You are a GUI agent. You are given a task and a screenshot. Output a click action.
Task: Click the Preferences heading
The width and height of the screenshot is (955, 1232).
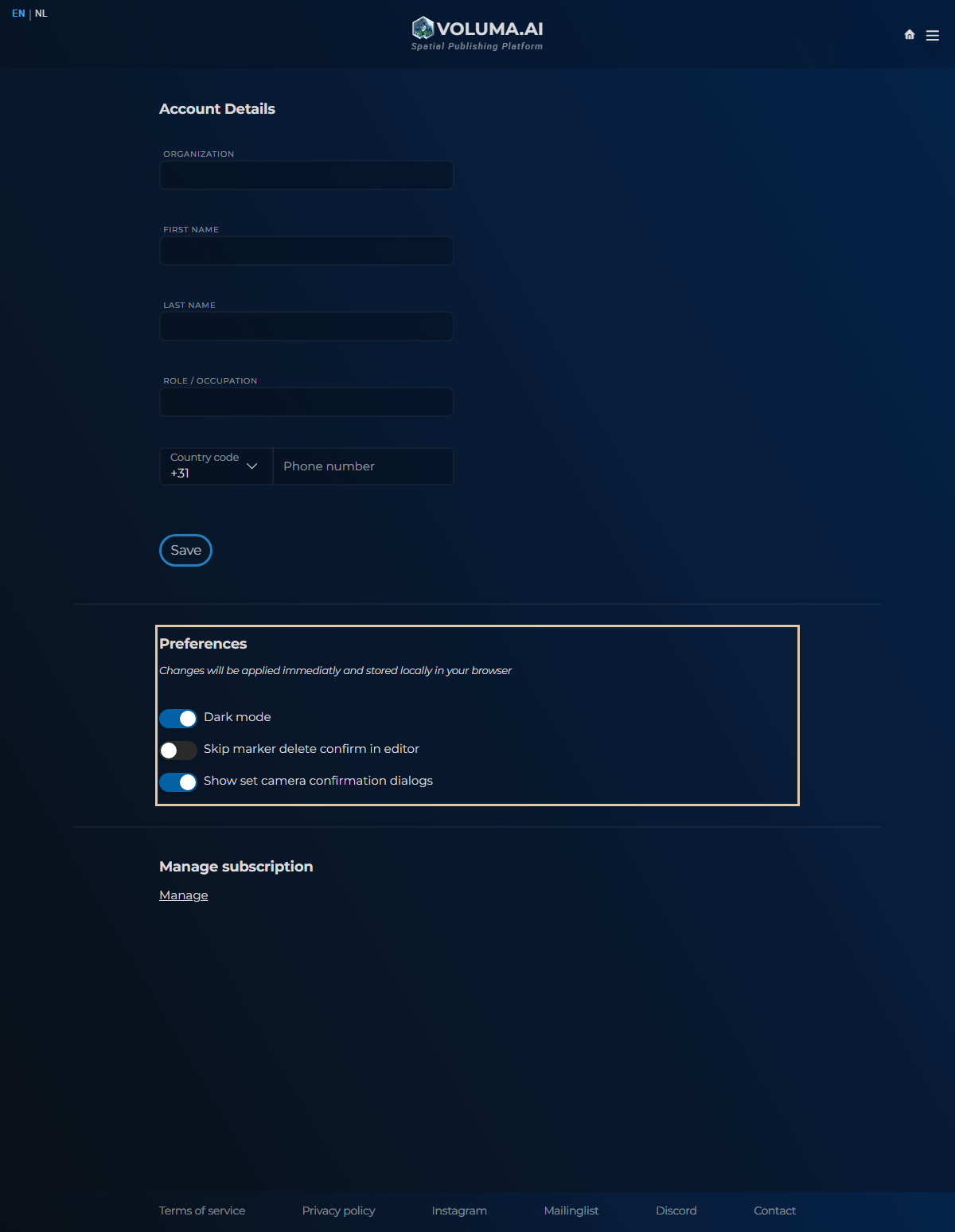(203, 643)
